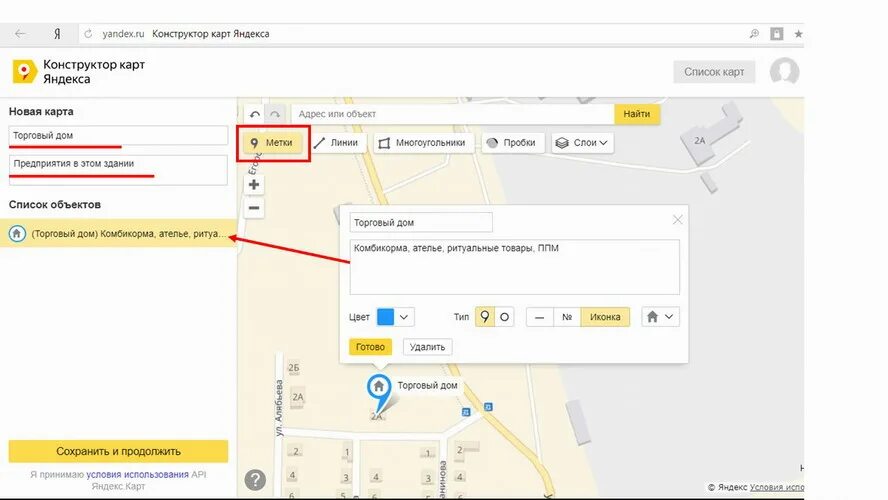This screenshot has width=888, height=500.
Task: Click the protect lock icon in the address bar
Action: click(776, 34)
